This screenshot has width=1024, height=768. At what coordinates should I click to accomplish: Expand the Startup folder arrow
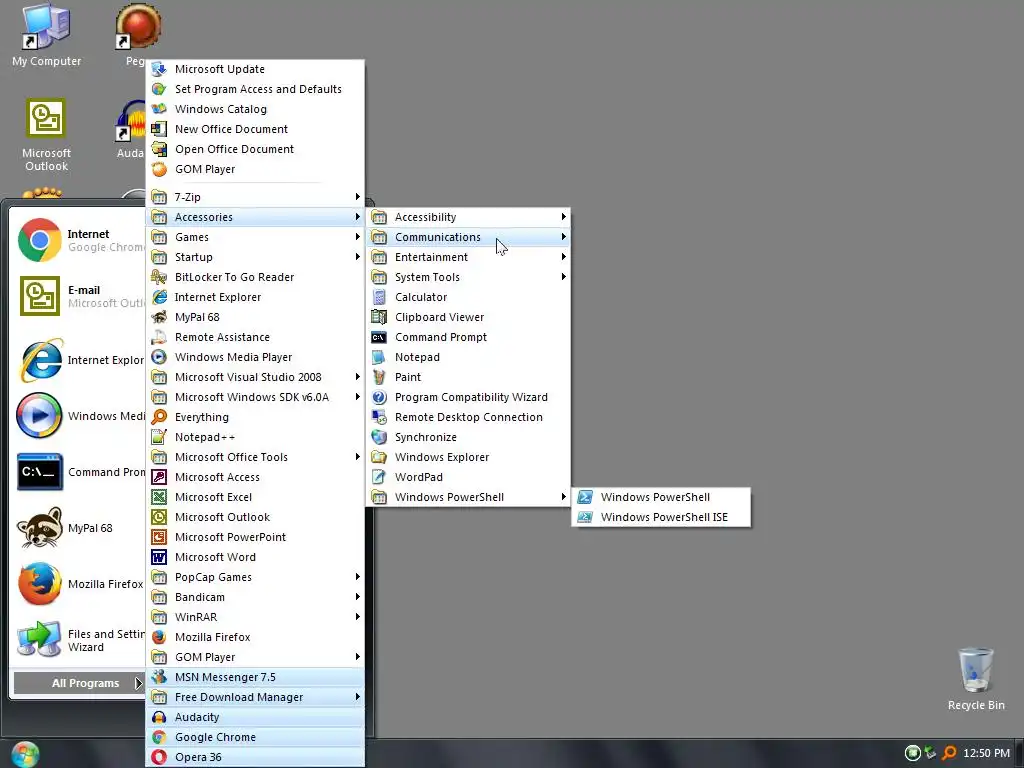tap(357, 257)
